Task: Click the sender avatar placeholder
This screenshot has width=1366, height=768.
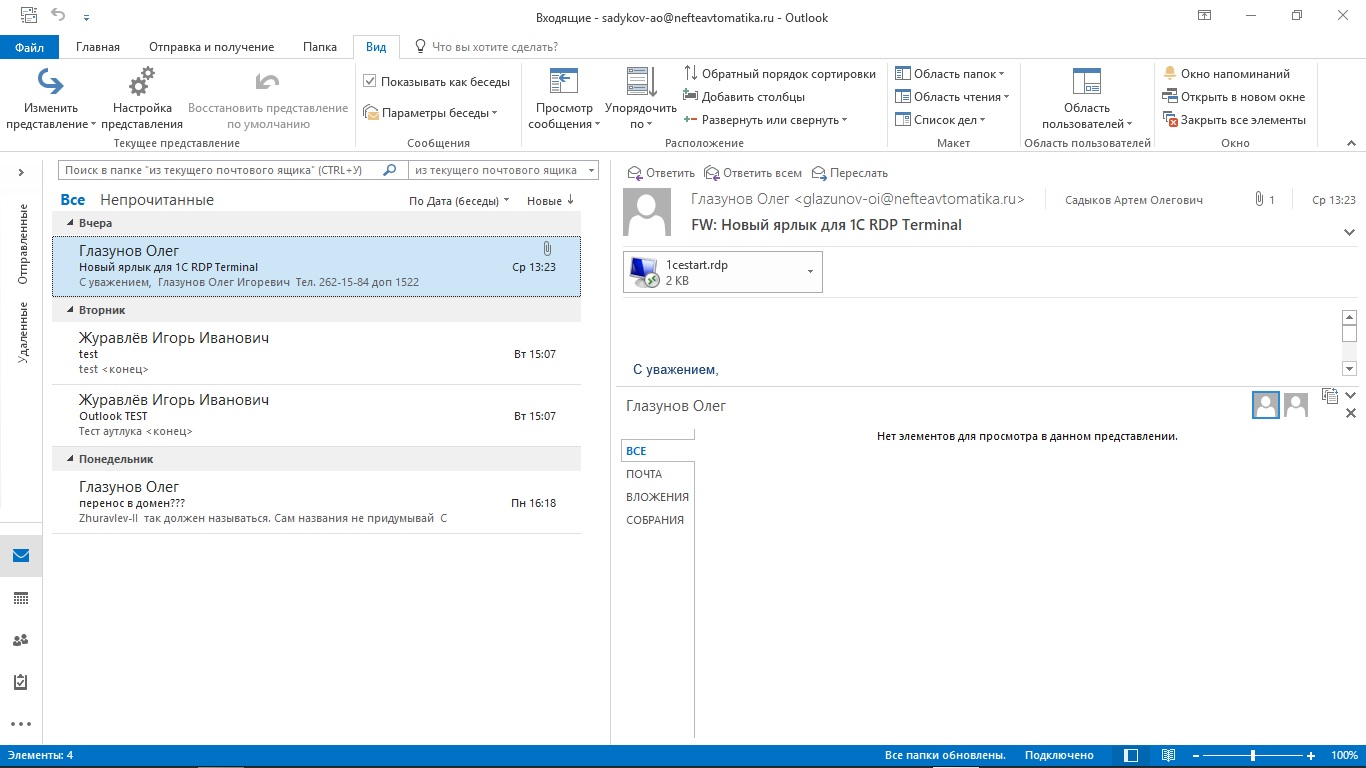Action: [x=646, y=211]
